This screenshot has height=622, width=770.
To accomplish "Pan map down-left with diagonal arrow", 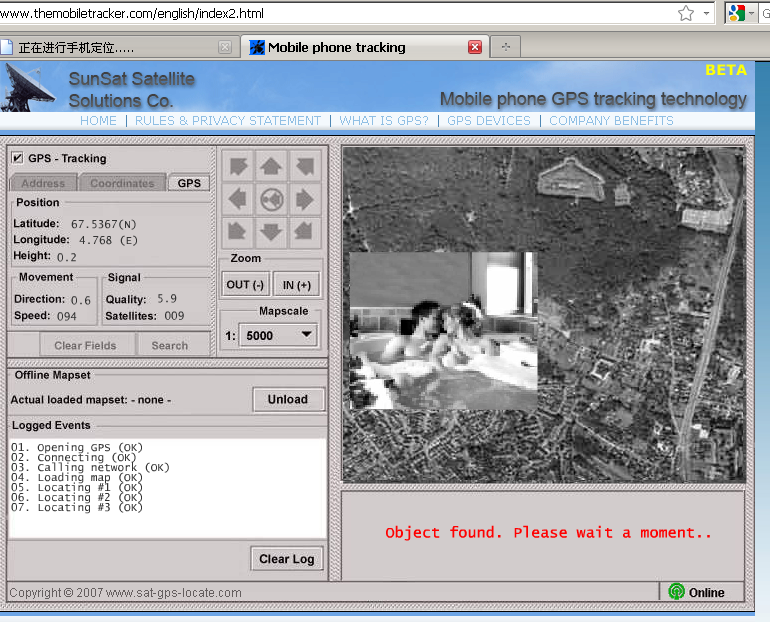I will (x=238, y=232).
